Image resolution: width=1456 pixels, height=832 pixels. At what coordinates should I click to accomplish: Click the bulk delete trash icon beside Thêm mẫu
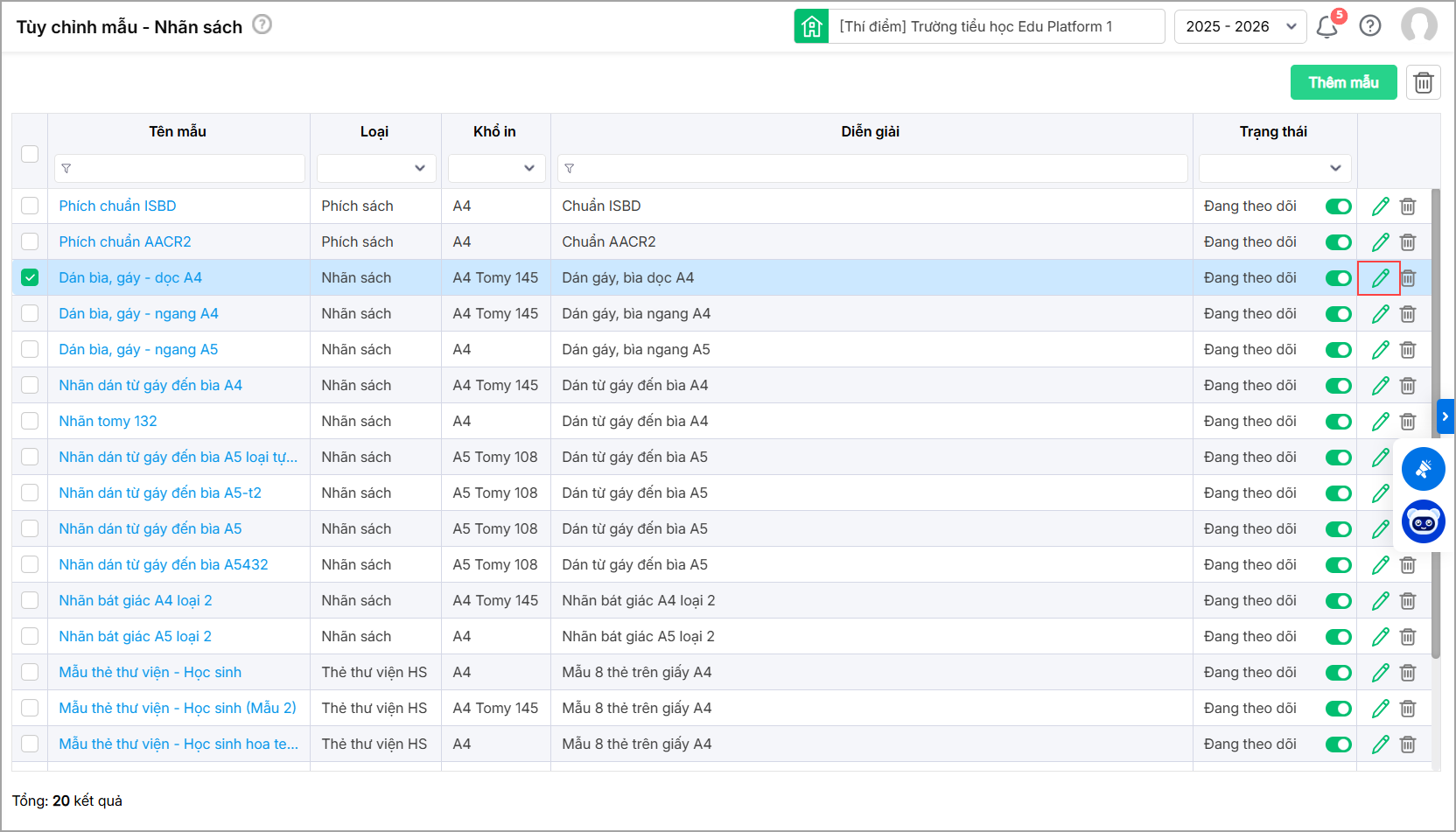pyautogui.click(x=1423, y=82)
